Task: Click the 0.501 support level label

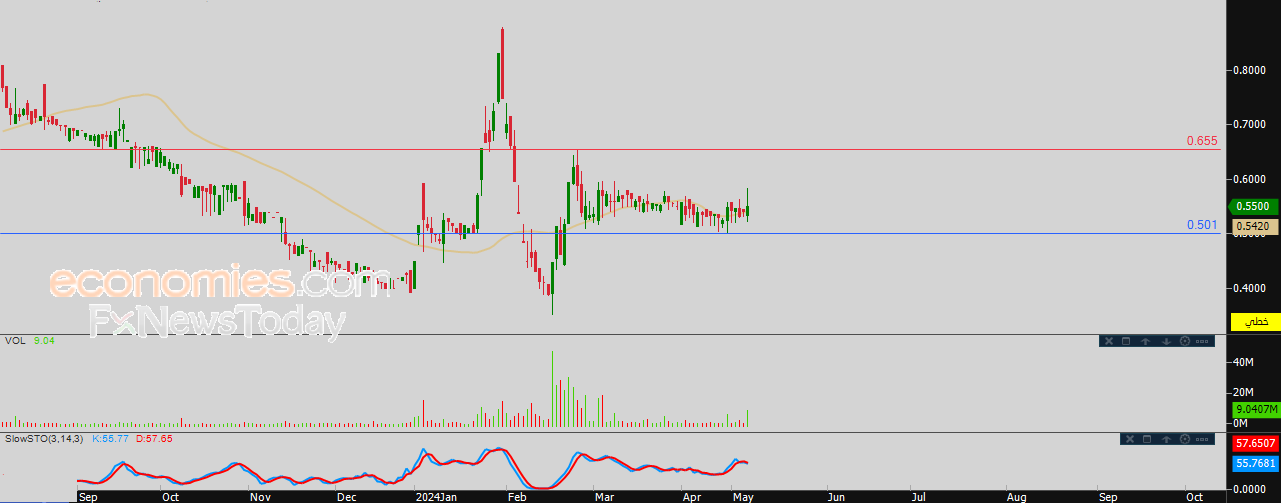Action: (1202, 225)
